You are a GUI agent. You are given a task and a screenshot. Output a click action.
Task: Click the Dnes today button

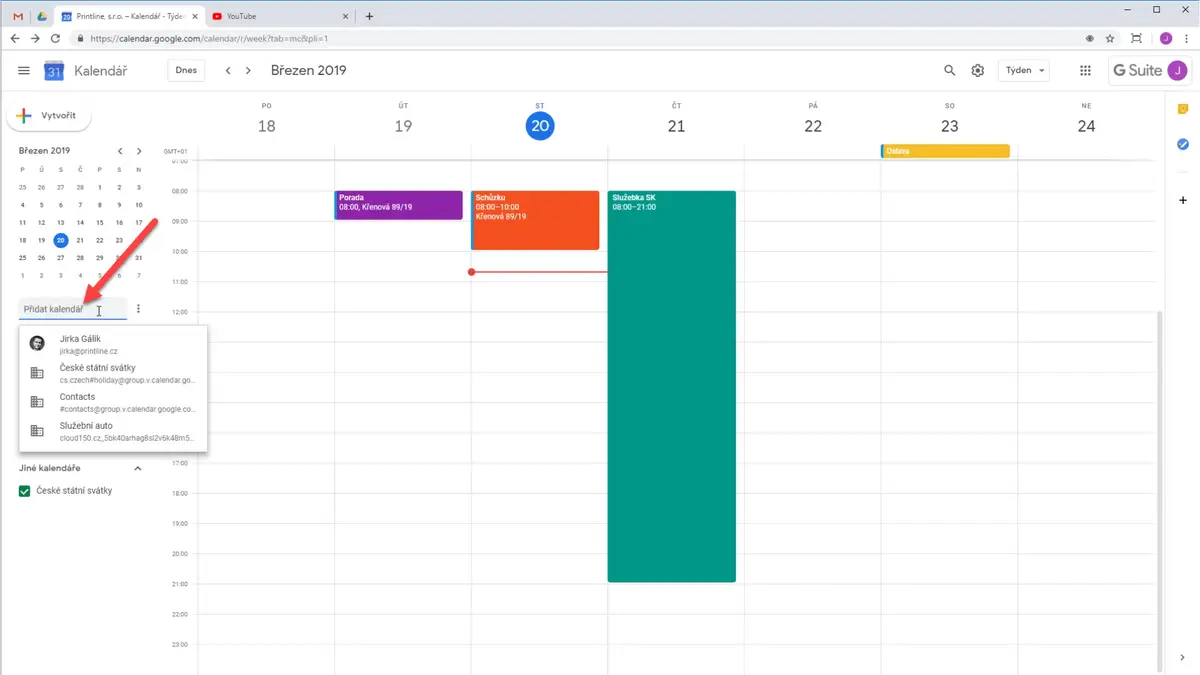186,71
